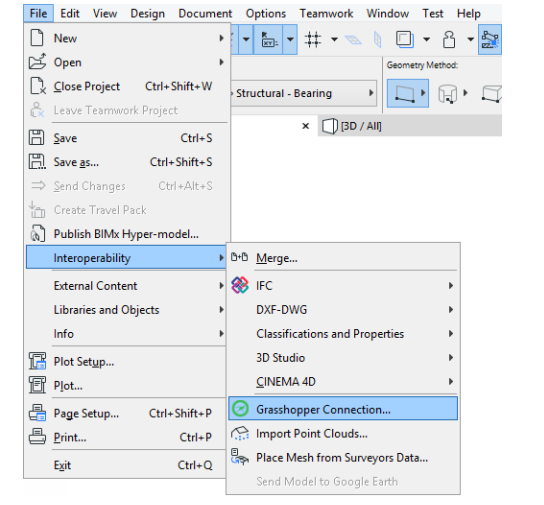The image size is (544, 505).
Task: Click the Publish BIMx Hyper-model icon
Action: point(37,233)
